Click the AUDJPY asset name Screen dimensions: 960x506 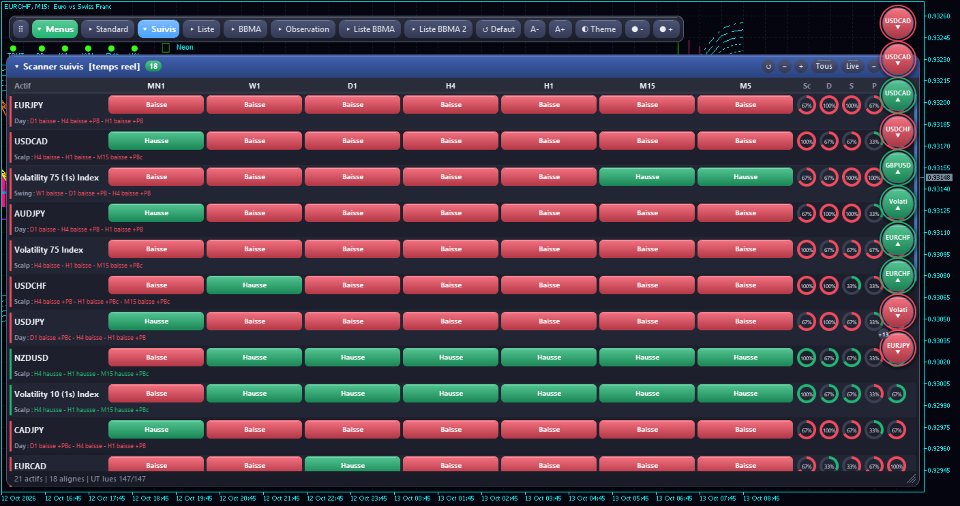(29, 214)
